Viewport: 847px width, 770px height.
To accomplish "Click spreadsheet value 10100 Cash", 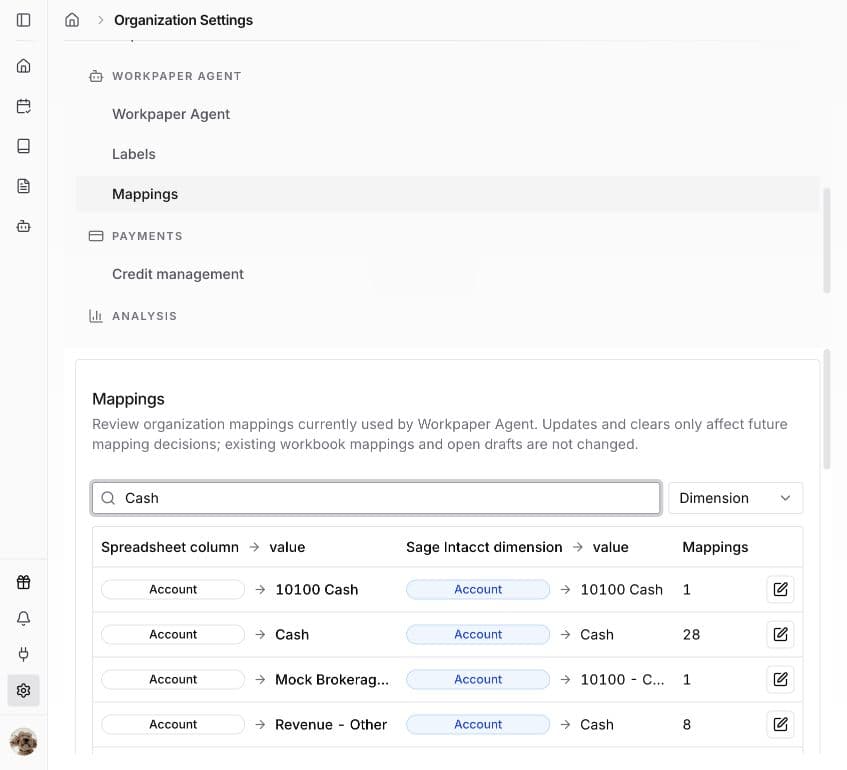I will 317,589.
